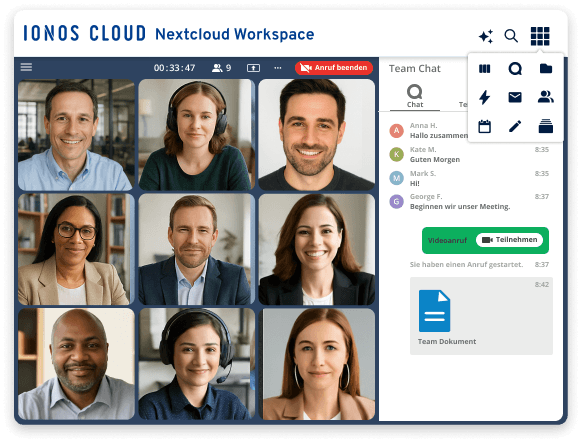This screenshot has width=582, height=443.
Task: Click the call timer 00:33:47
Action: tap(174, 68)
